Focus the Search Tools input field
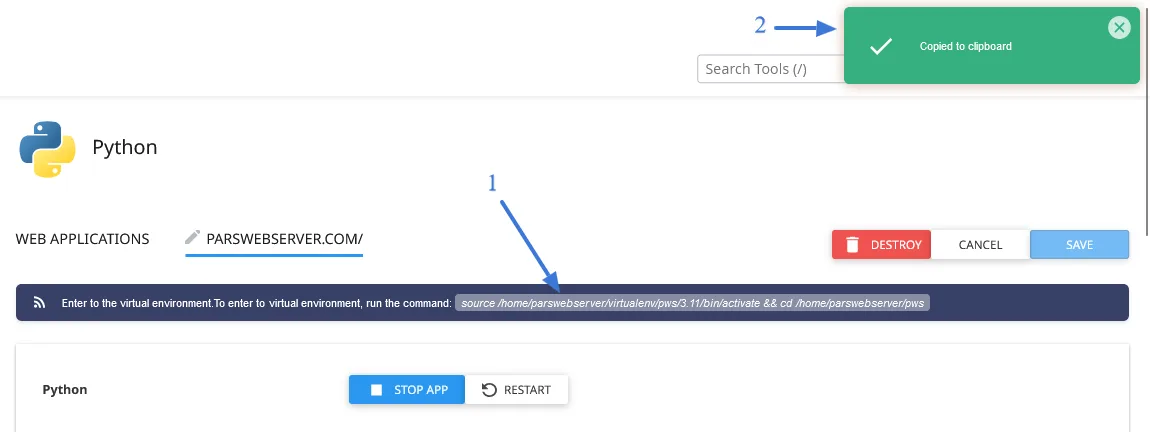Image resolution: width=1150 pixels, height=432 pixels. click(770, 69)
